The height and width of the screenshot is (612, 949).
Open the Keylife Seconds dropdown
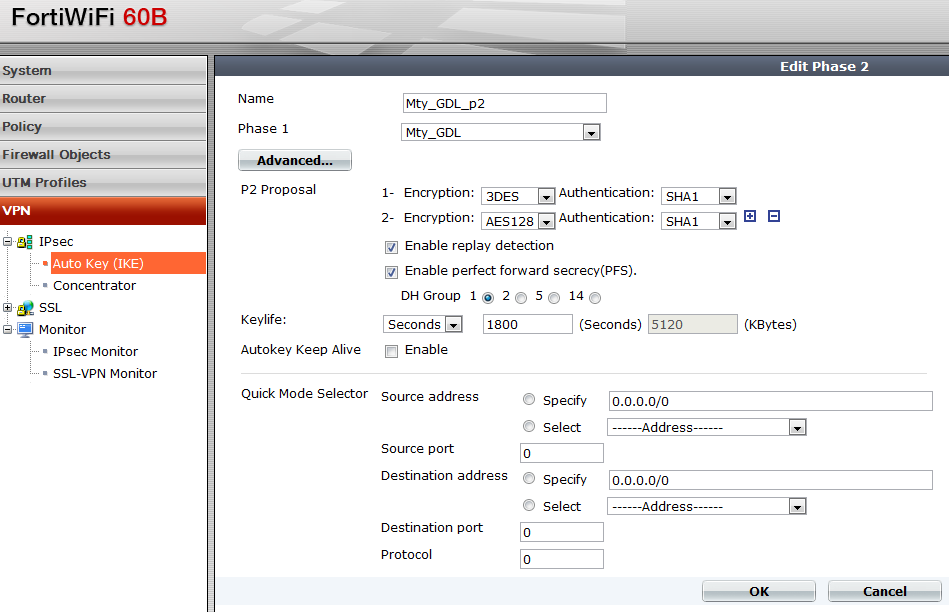[x=422, y=324]
